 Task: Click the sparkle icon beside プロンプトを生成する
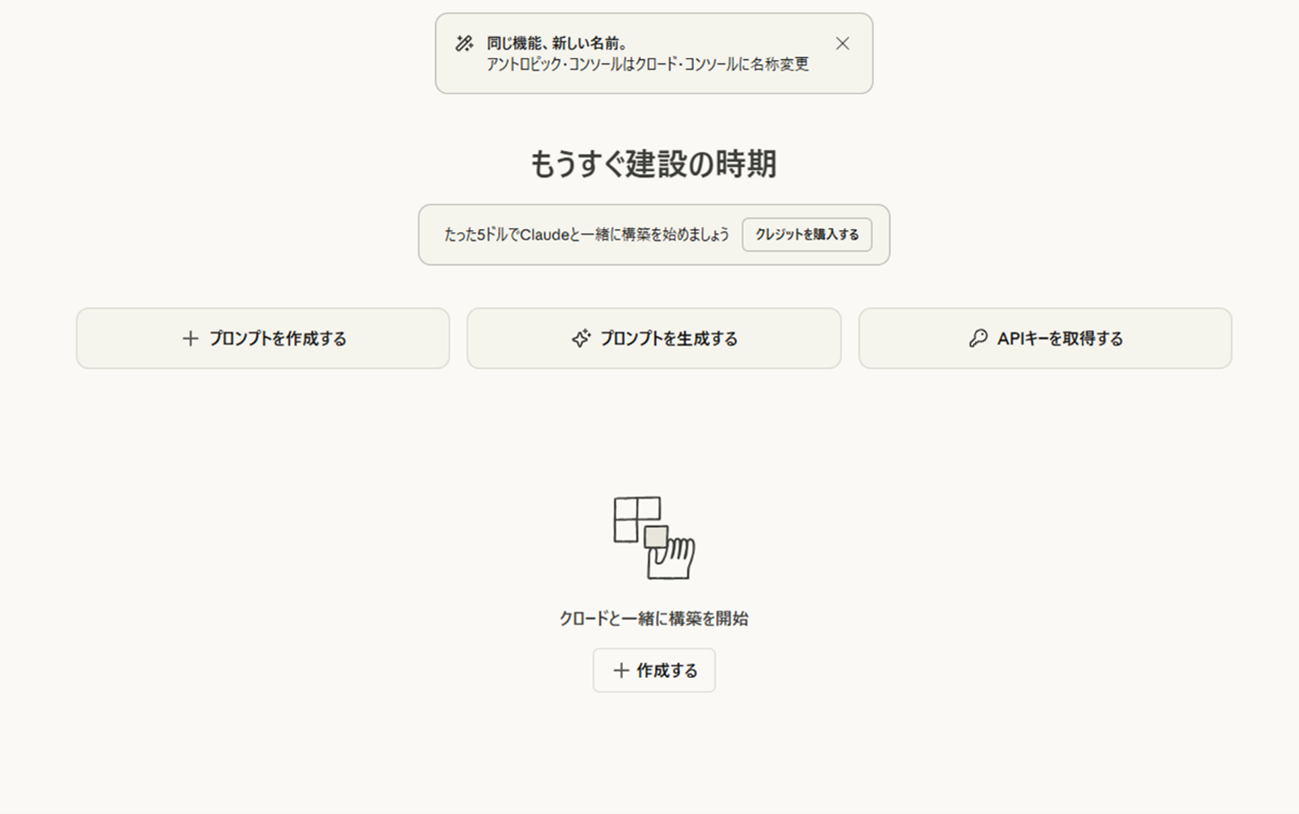[580, 339]
